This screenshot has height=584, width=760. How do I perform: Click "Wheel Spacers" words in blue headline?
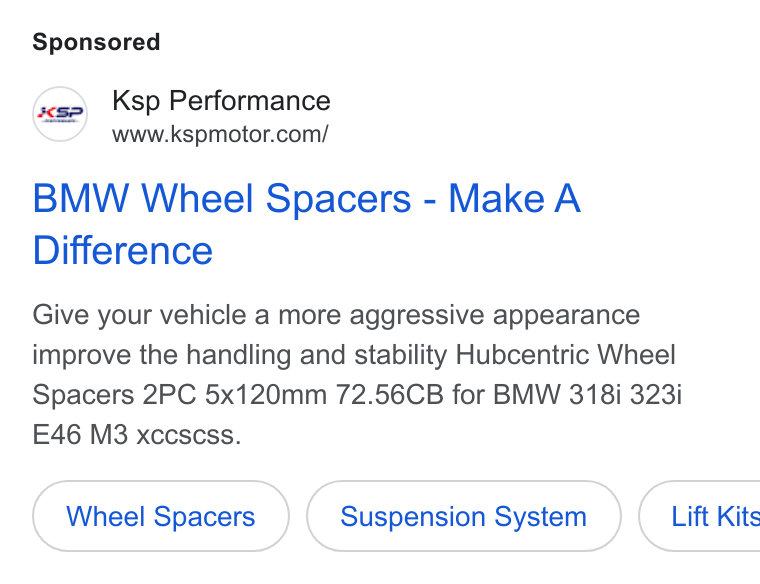click(x=276, y=198)
